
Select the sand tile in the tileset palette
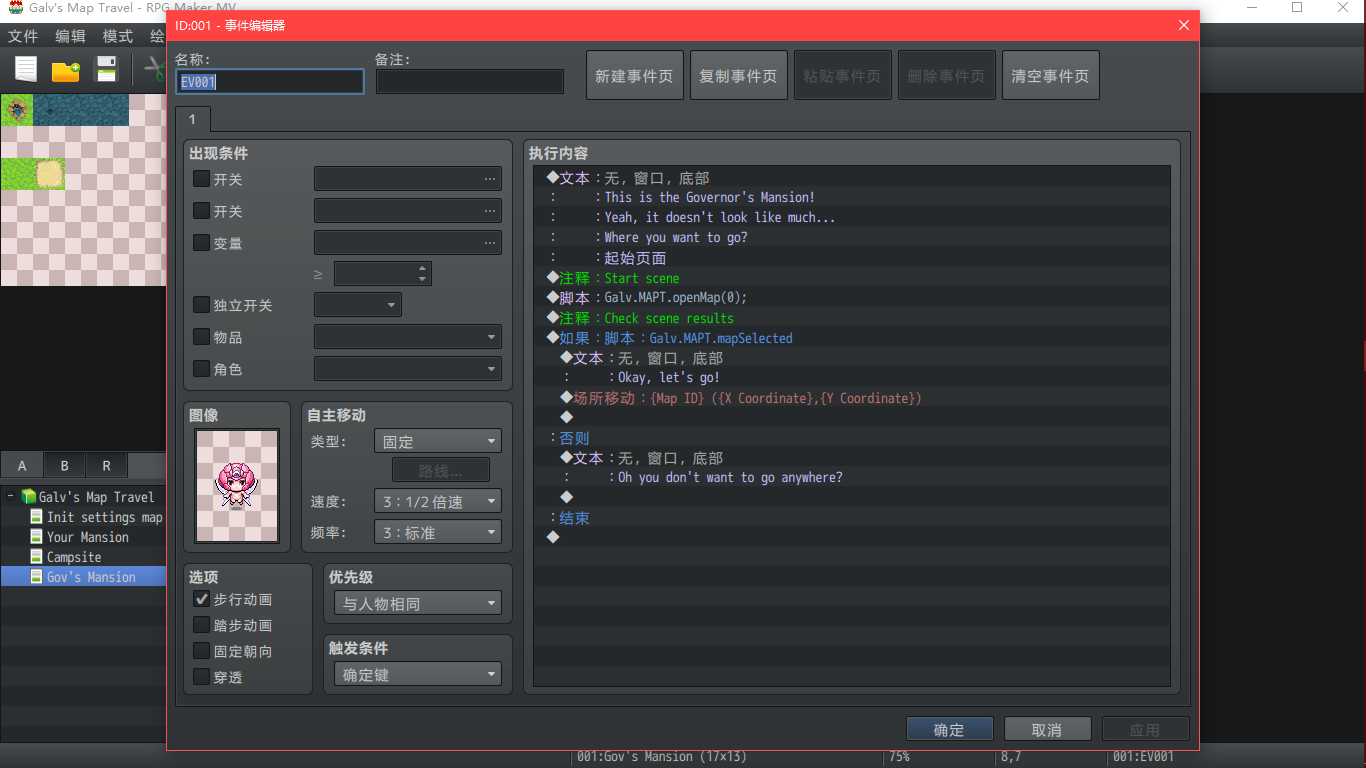click(x=49, y=173)
